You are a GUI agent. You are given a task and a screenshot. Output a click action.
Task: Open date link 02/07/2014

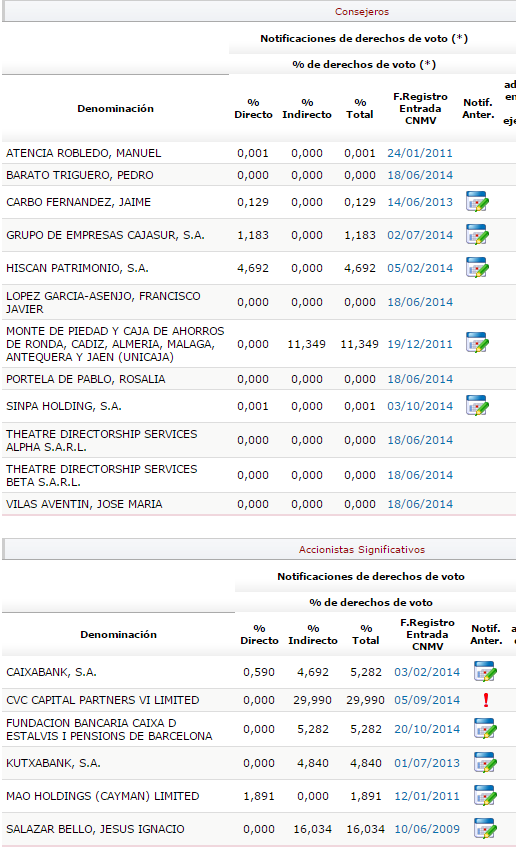[x=420, y=236]
